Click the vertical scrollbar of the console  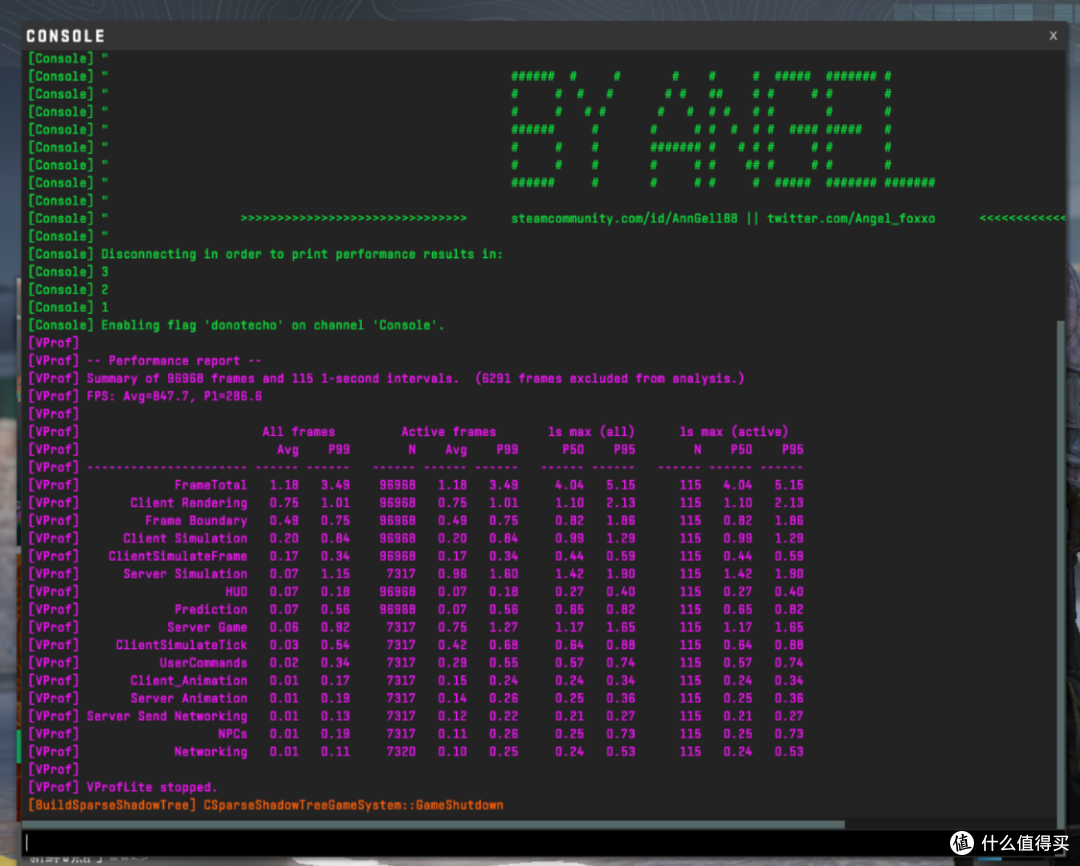click(x=1060, y=572)
